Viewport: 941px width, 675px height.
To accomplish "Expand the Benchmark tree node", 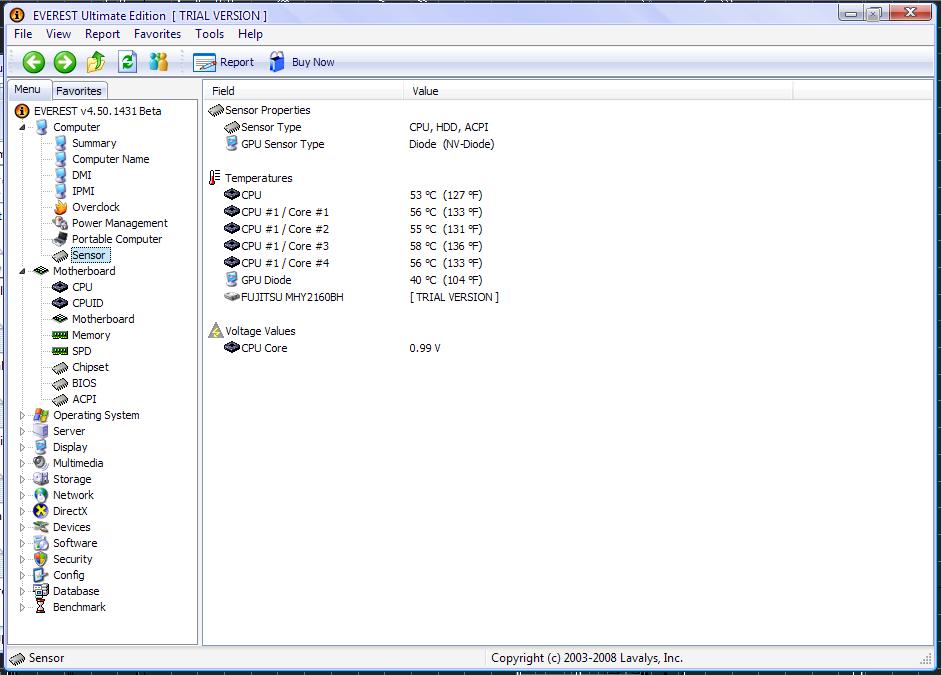I will (22, 607).
